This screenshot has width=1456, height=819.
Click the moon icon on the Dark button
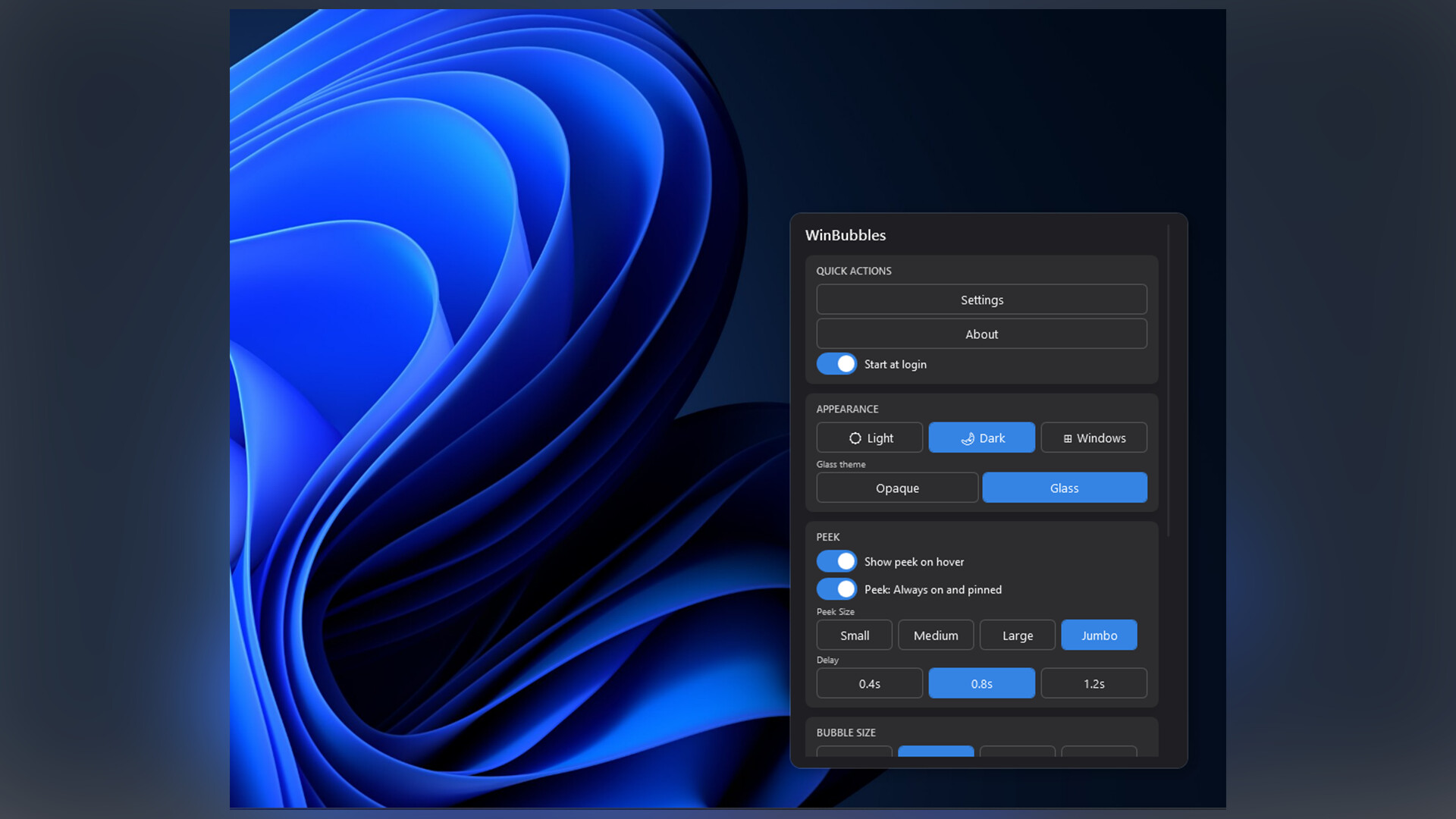(x=968, y=438)
